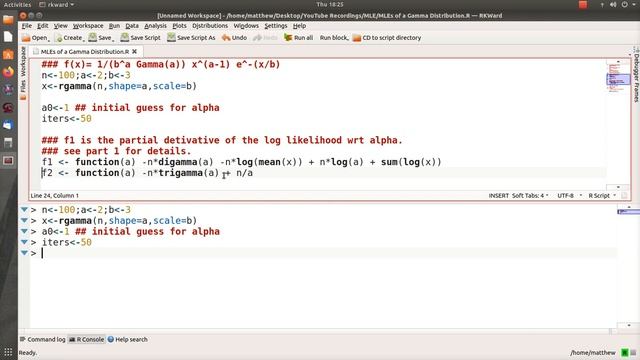Select the MLEs of a Gamma Distribution.R tab

(84, 51)
